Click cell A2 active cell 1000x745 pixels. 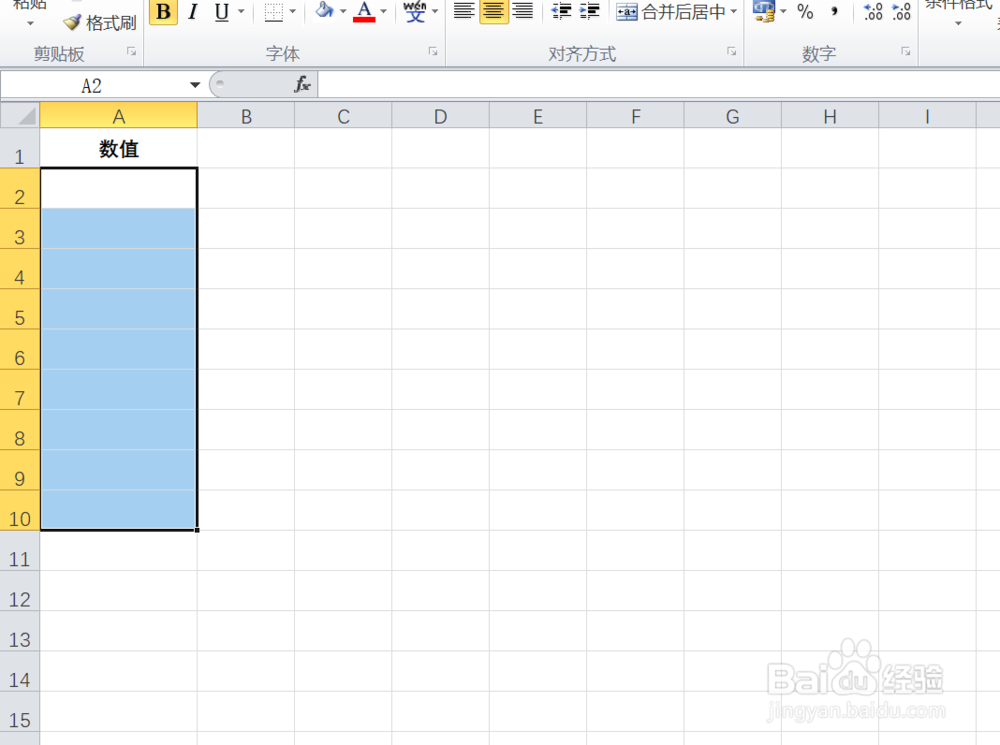point(119,189)
